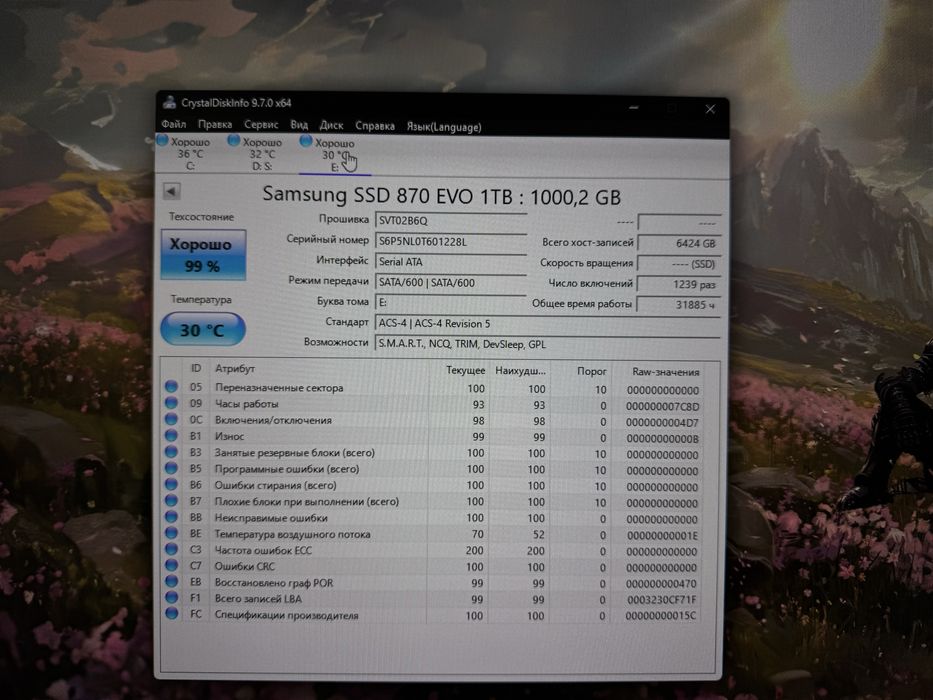933x700 pixels.
Task: Open the Справка menu
Action: pyautogui.click(x=375, y=126)
